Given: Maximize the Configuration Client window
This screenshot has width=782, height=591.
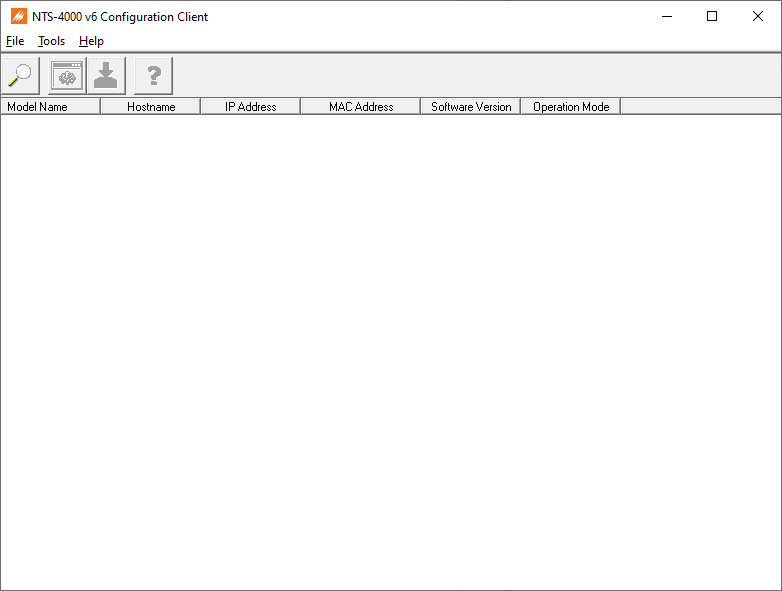Looking at the screenshot, I should pos(712,16).
